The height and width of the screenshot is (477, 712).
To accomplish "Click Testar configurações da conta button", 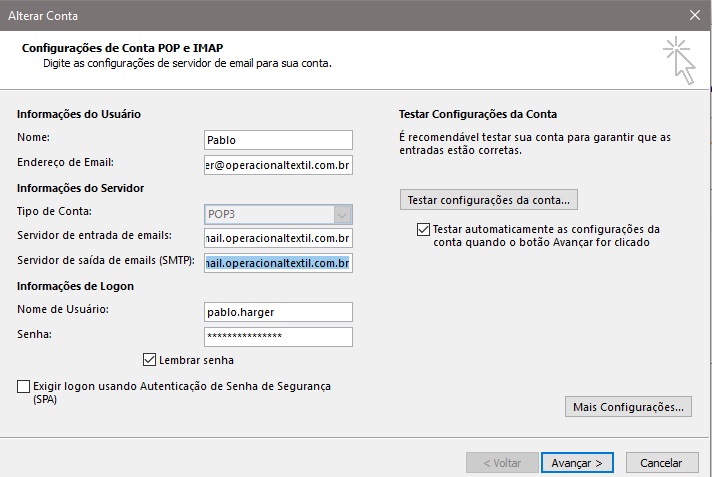I will click(489, 200).
